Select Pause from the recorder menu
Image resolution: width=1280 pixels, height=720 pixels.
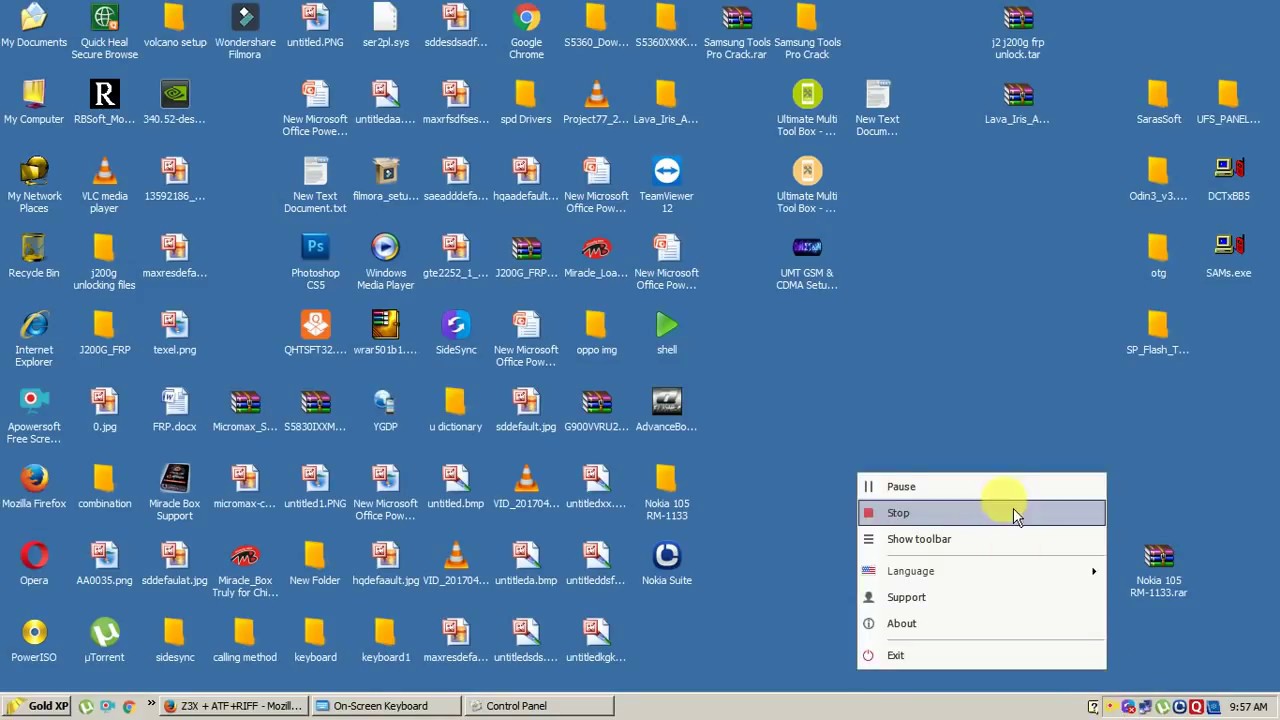982,487
